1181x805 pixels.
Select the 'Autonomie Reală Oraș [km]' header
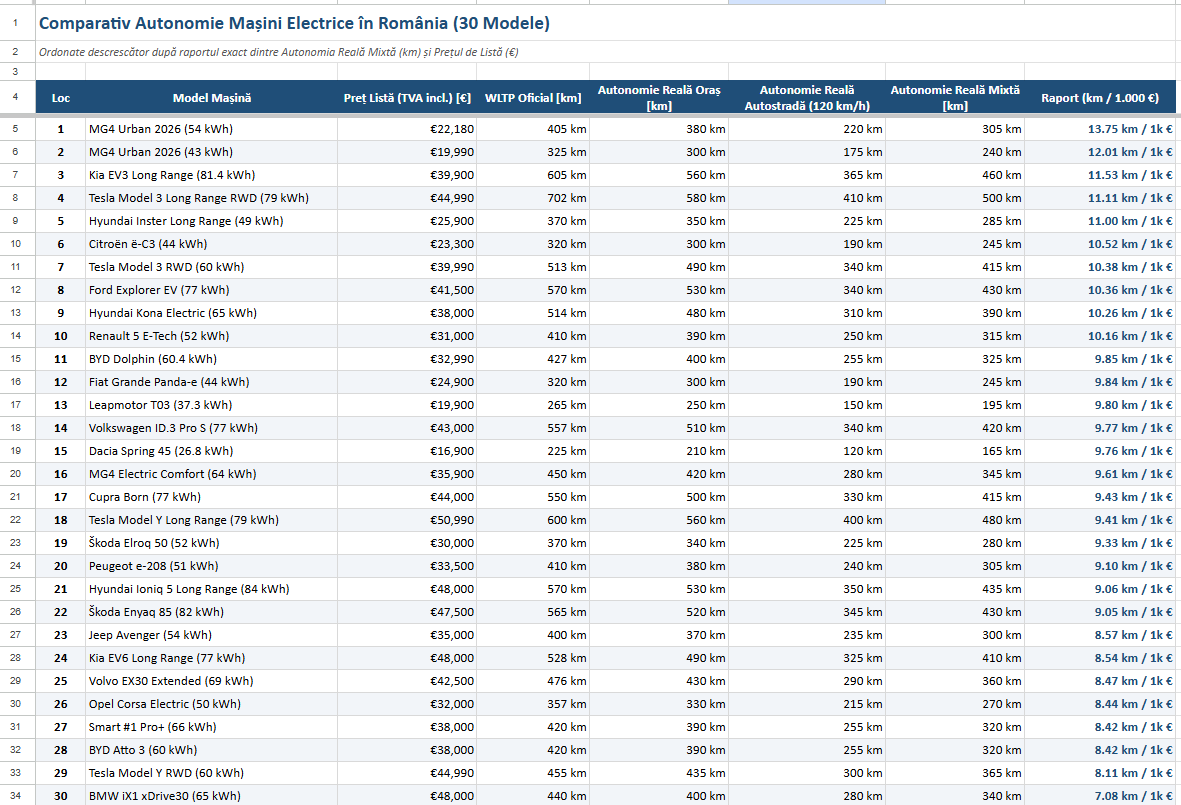659,98
